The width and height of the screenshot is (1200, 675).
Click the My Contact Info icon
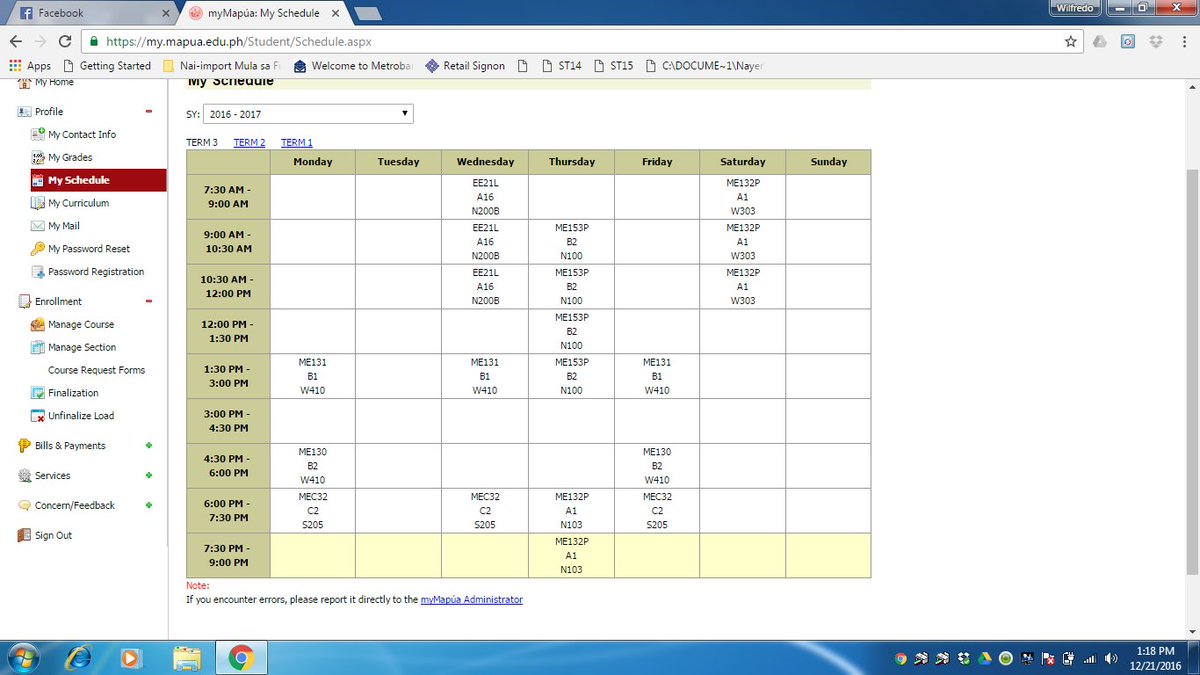[39, 134]
